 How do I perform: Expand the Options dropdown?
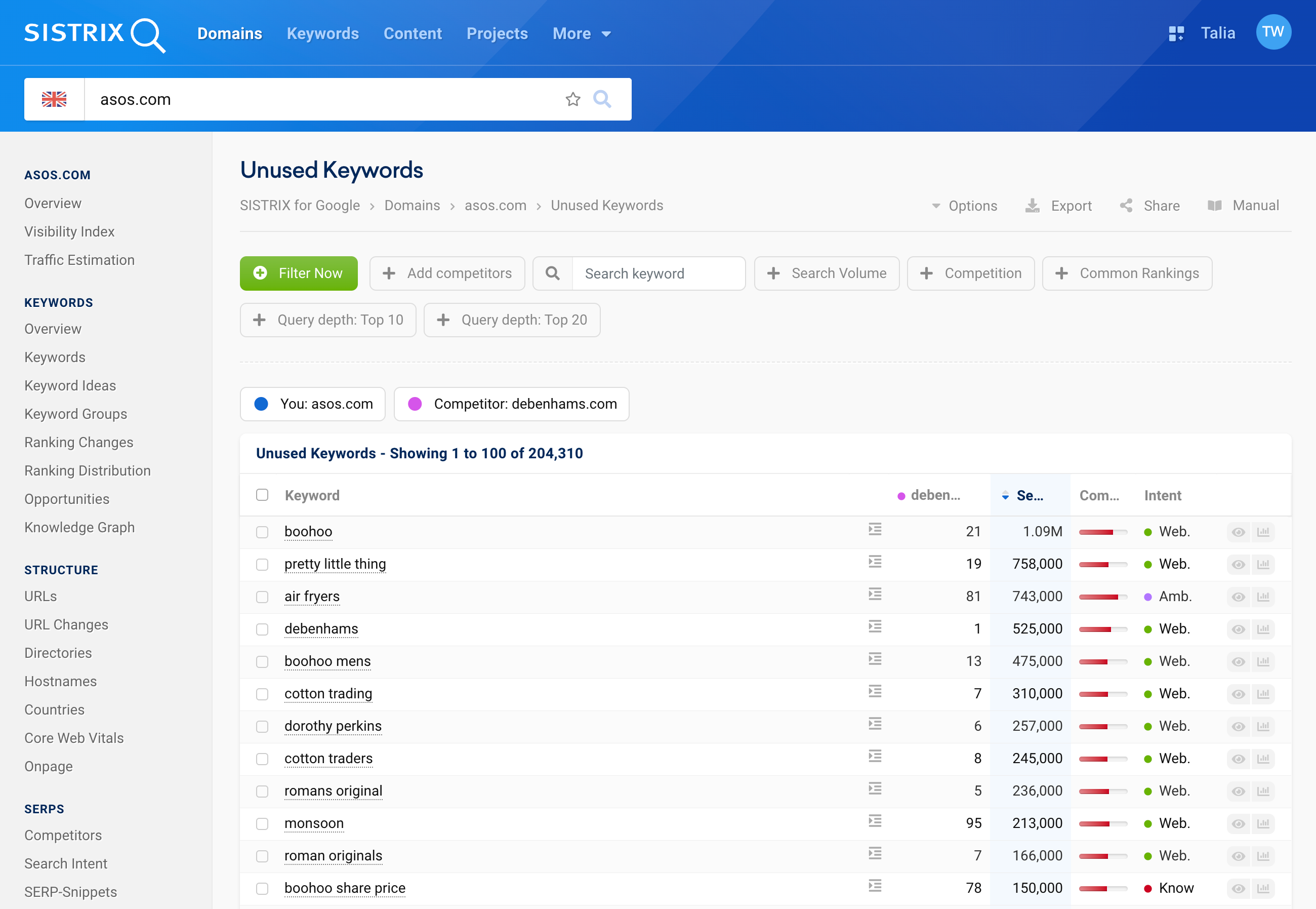(x=964, y=206)
